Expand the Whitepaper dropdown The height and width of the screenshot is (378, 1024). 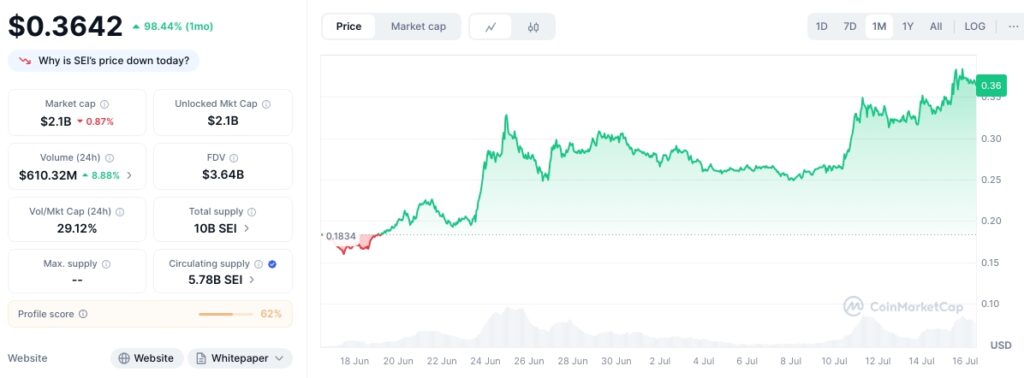(x=240, y=358)
